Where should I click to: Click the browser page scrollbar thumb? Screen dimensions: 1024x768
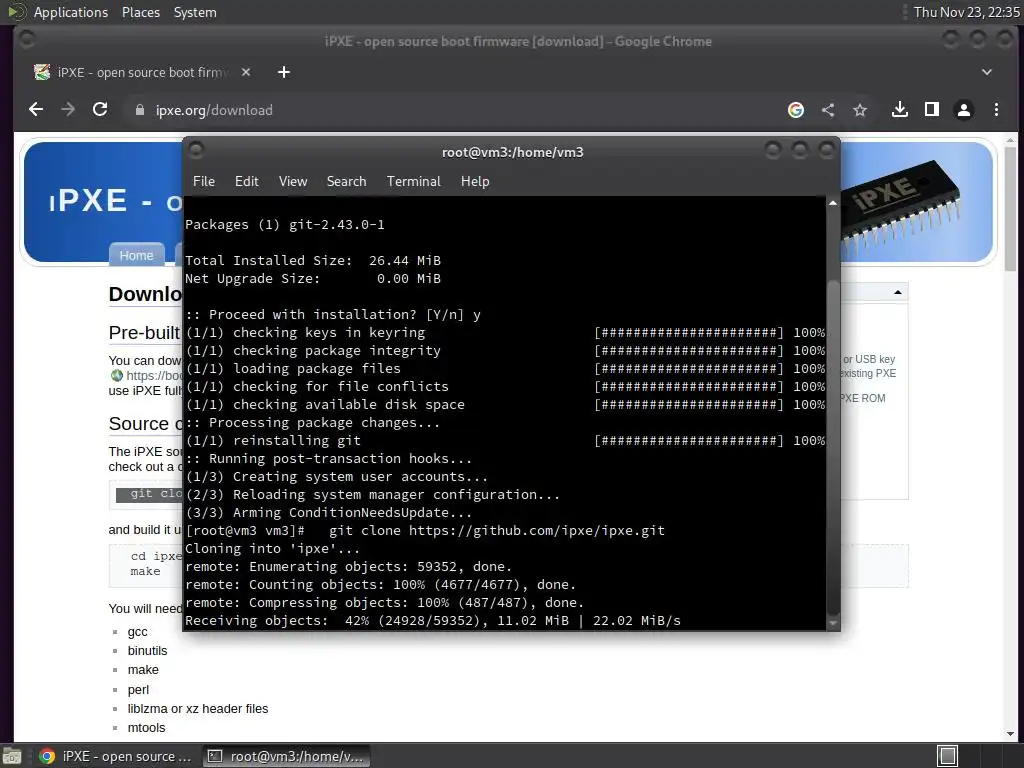[x=1010, y=209]
